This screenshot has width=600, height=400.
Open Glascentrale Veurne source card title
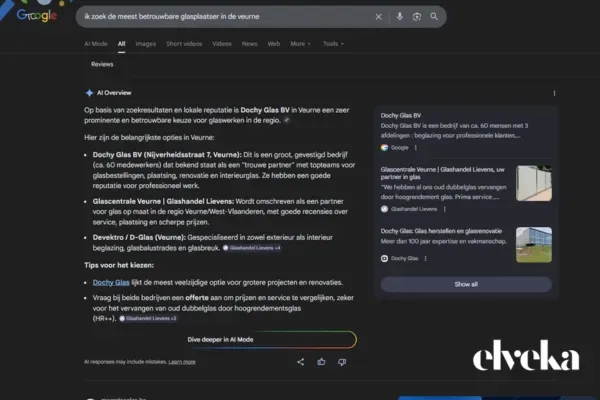click(443, 173)
